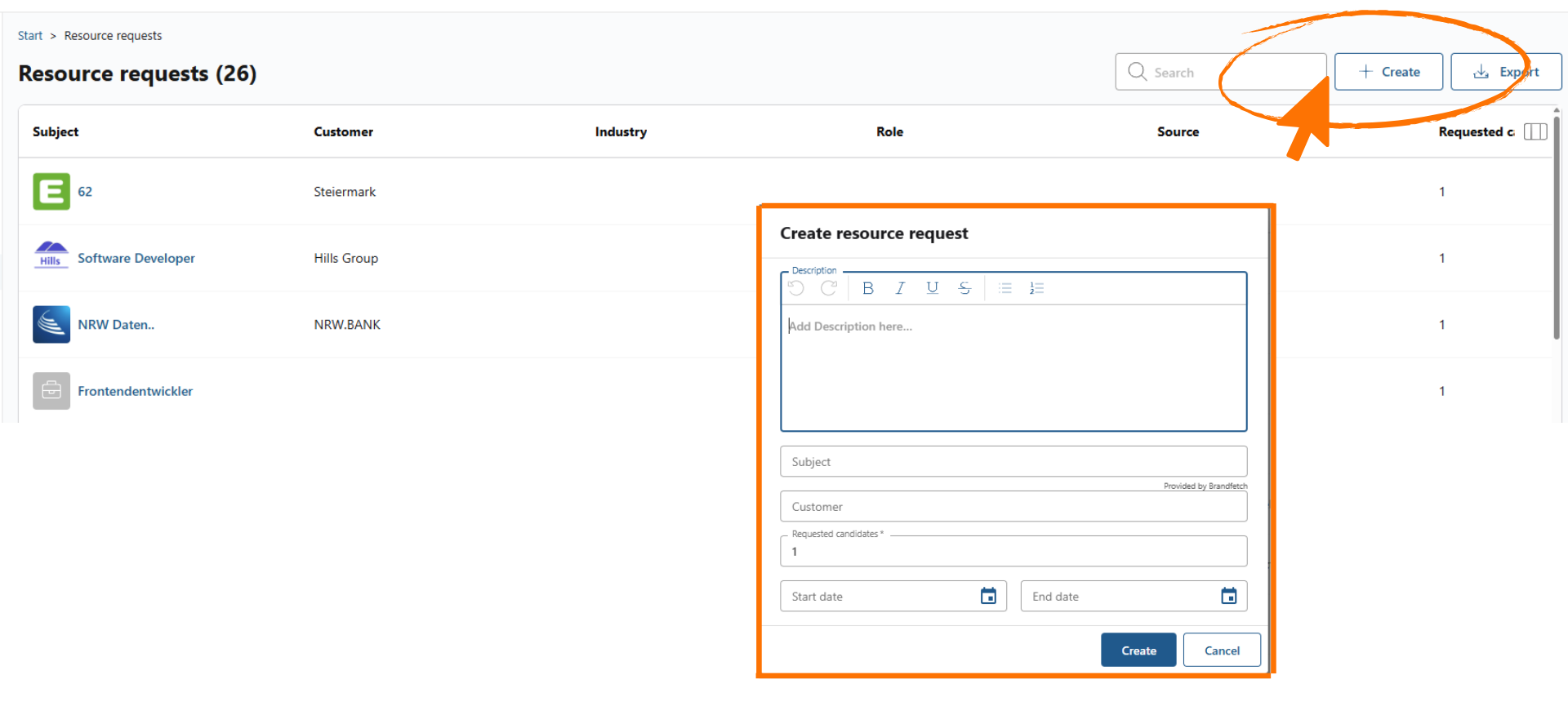Click the briefcase icon beside Frontendentwickler
The height and width of the screenshot is (706, 1568).
(51, 391)
